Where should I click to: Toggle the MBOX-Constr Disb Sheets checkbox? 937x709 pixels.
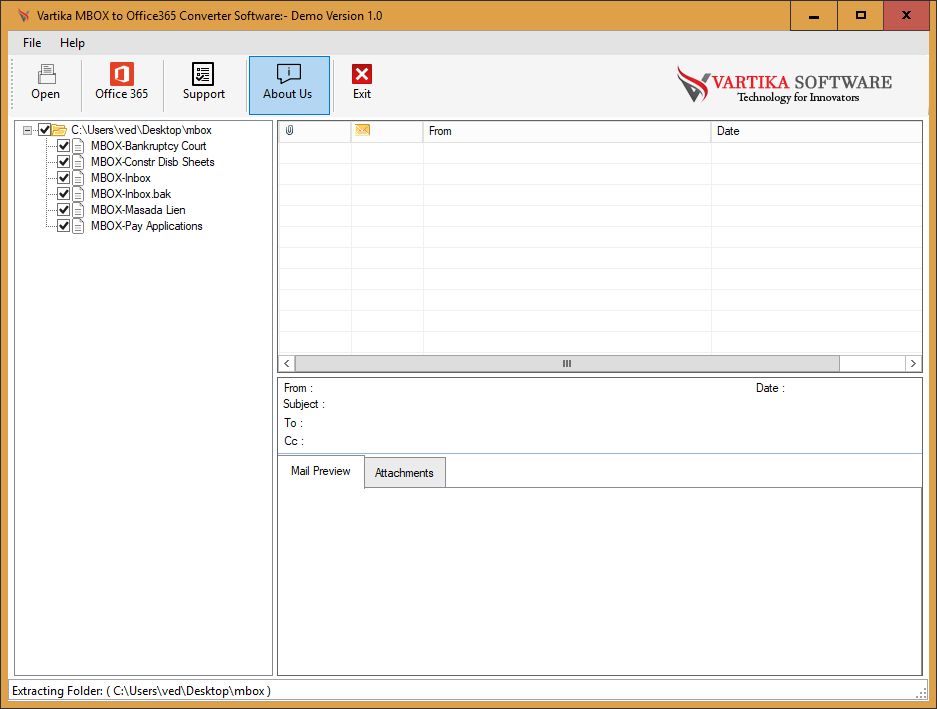pyautogui.click(x=63, y=162)
